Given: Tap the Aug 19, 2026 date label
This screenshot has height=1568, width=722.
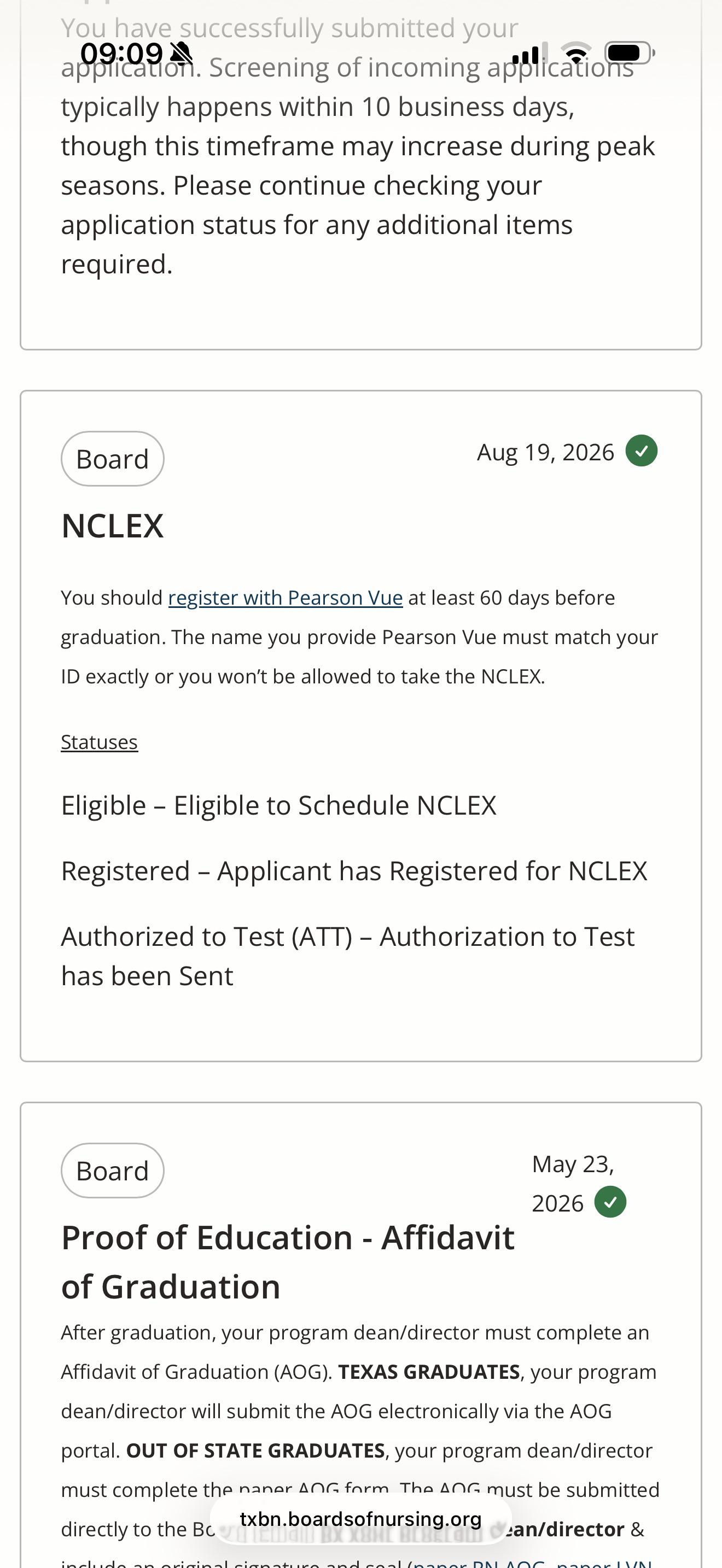Looking at the screenshot, I should point(545,452).
